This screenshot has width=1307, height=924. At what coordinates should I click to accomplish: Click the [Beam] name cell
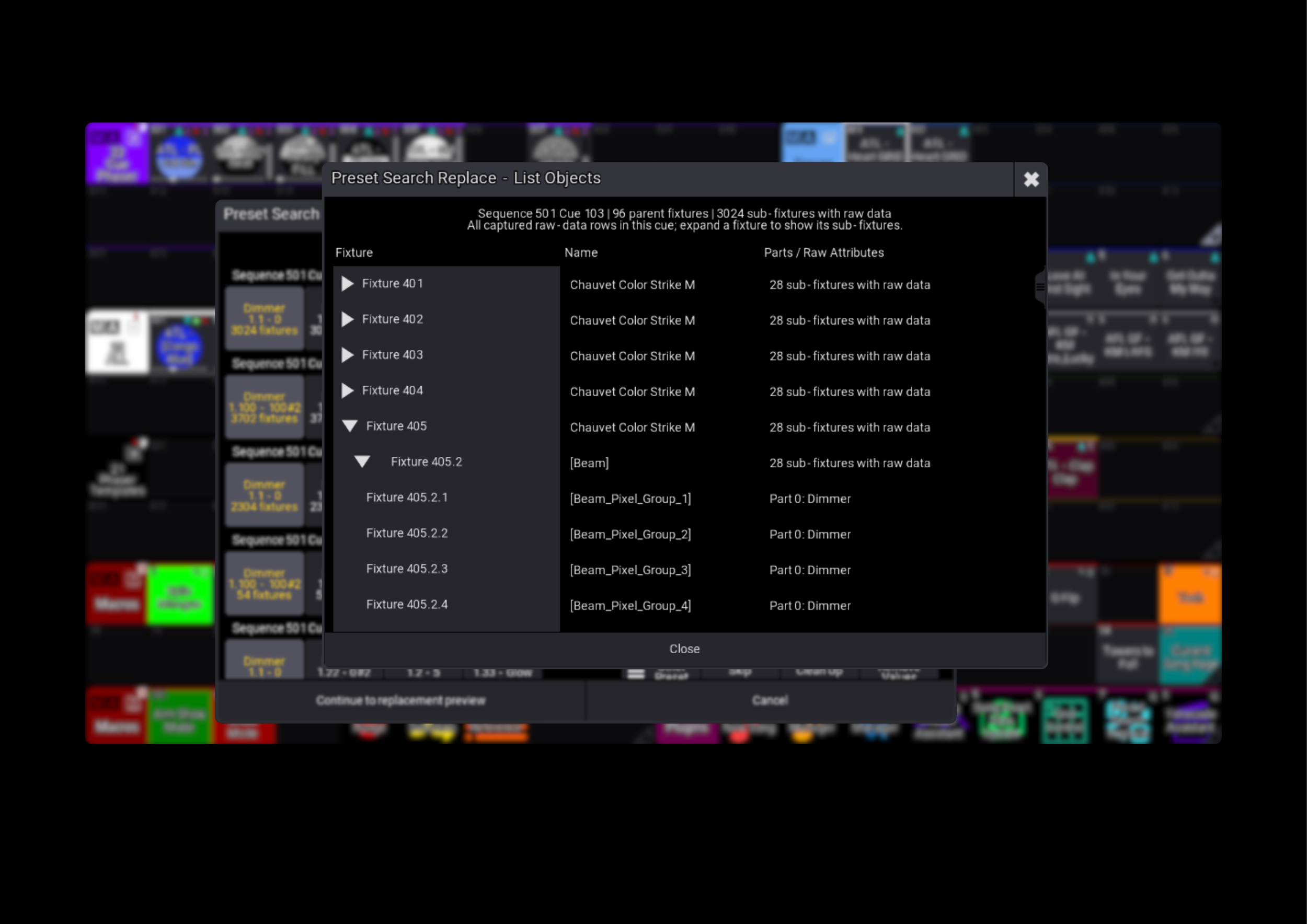tap(589, 463)
